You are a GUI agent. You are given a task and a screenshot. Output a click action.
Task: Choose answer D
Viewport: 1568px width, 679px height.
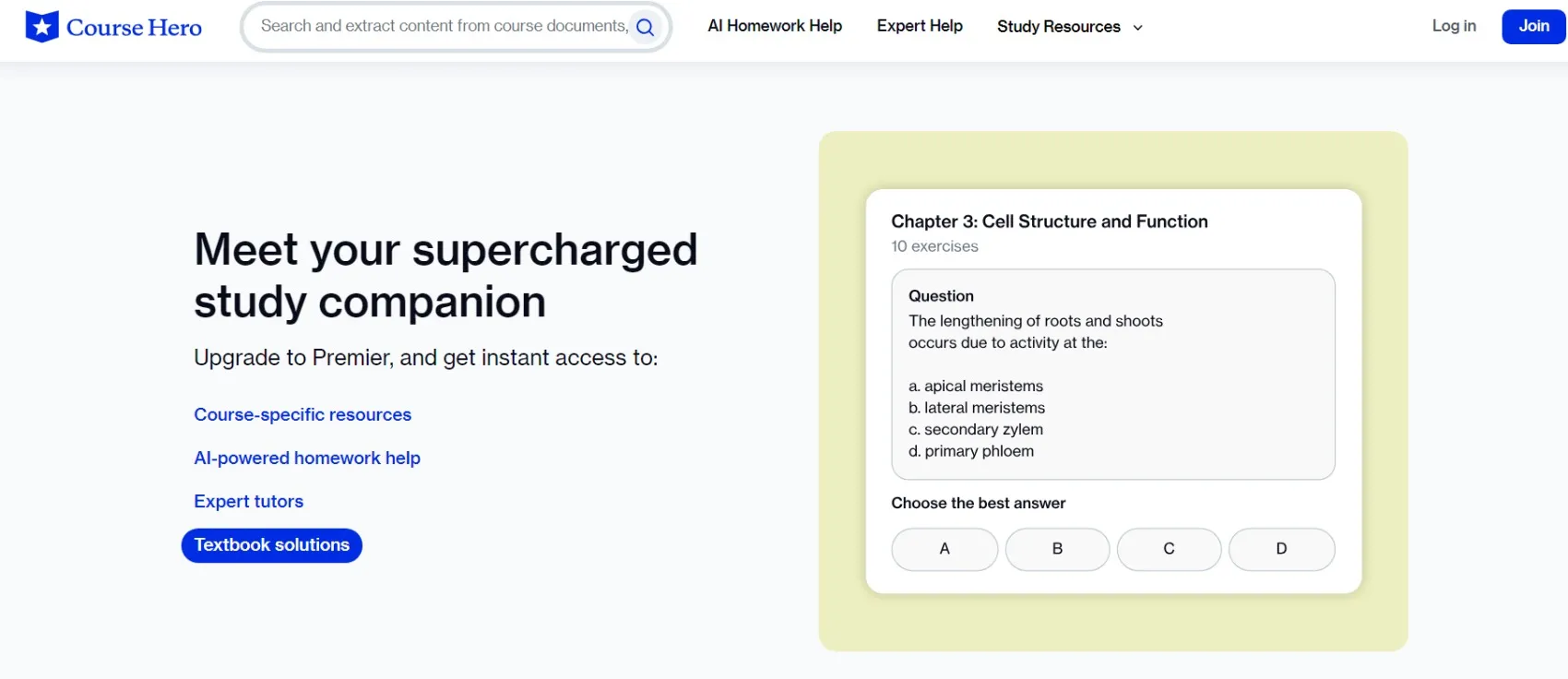(1281, 549)
